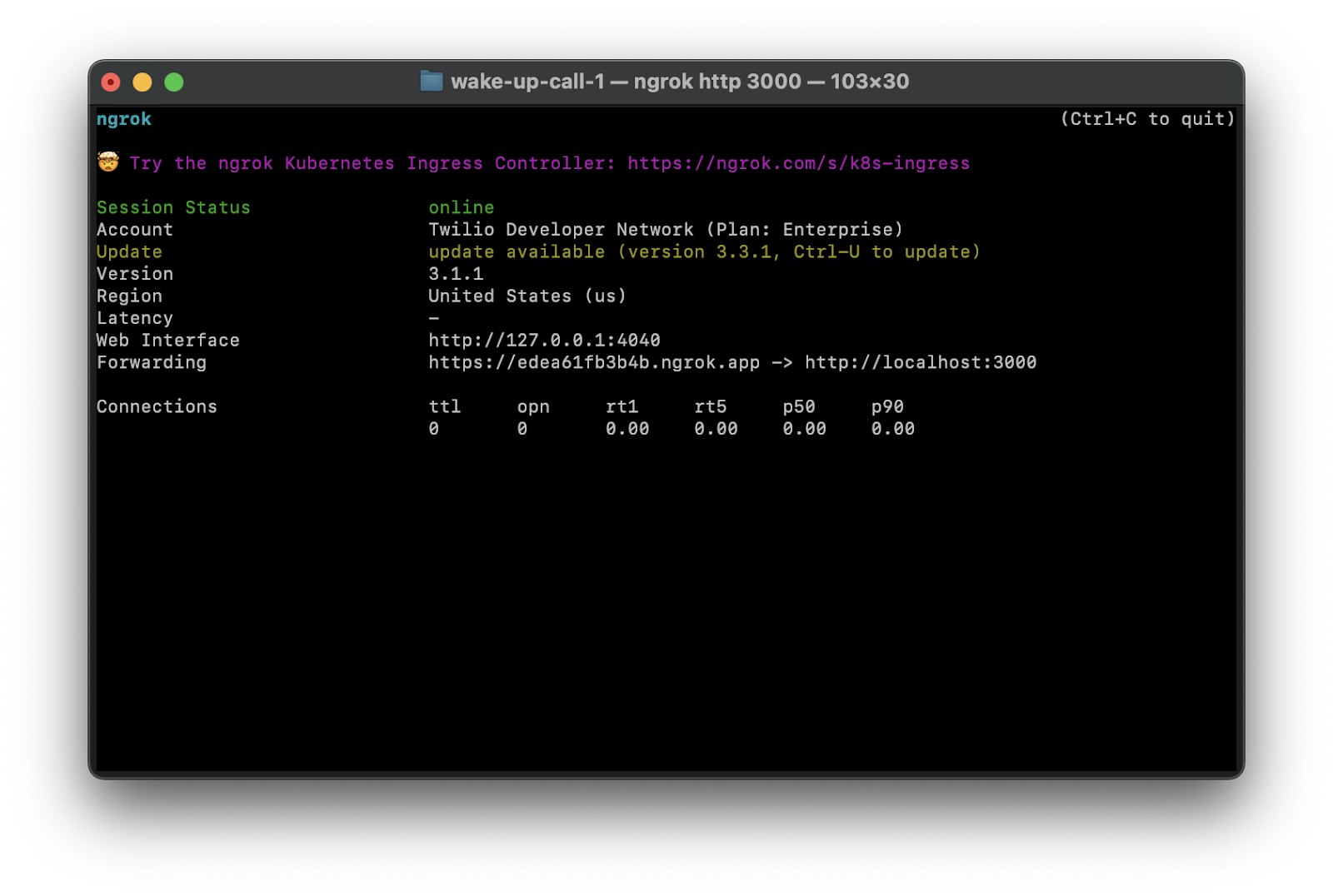Click the rt1 column header

(x=622, y=406)
